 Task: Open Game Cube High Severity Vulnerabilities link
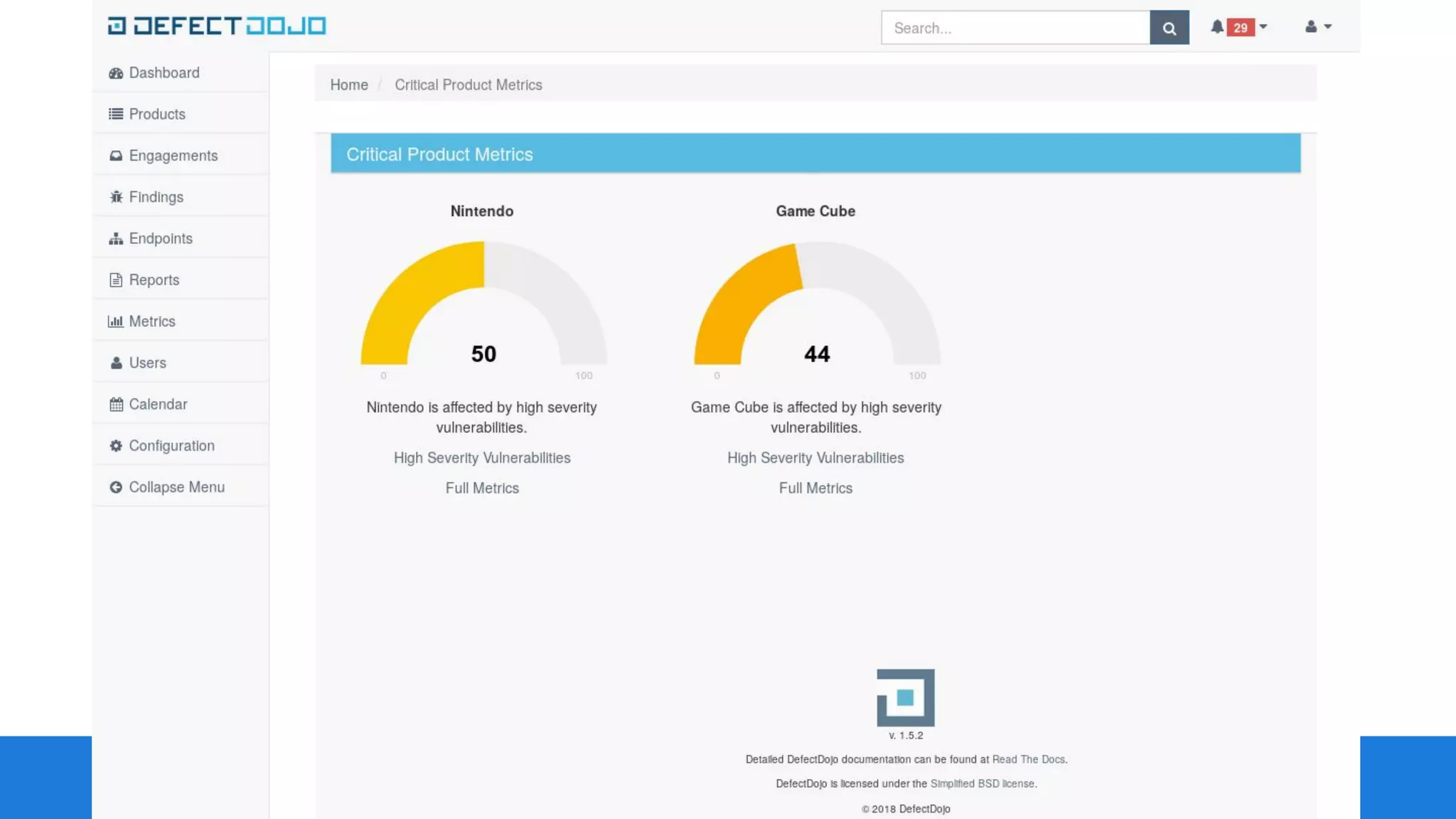[x=815, y=458]
